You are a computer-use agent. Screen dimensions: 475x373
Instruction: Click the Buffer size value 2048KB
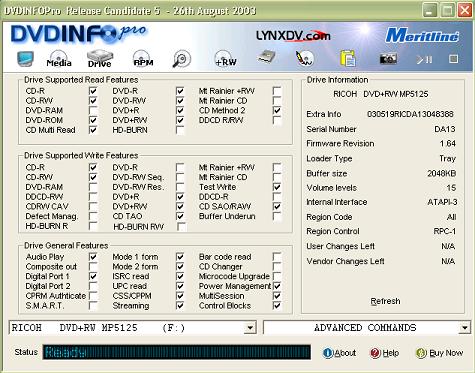click(442, 173)
